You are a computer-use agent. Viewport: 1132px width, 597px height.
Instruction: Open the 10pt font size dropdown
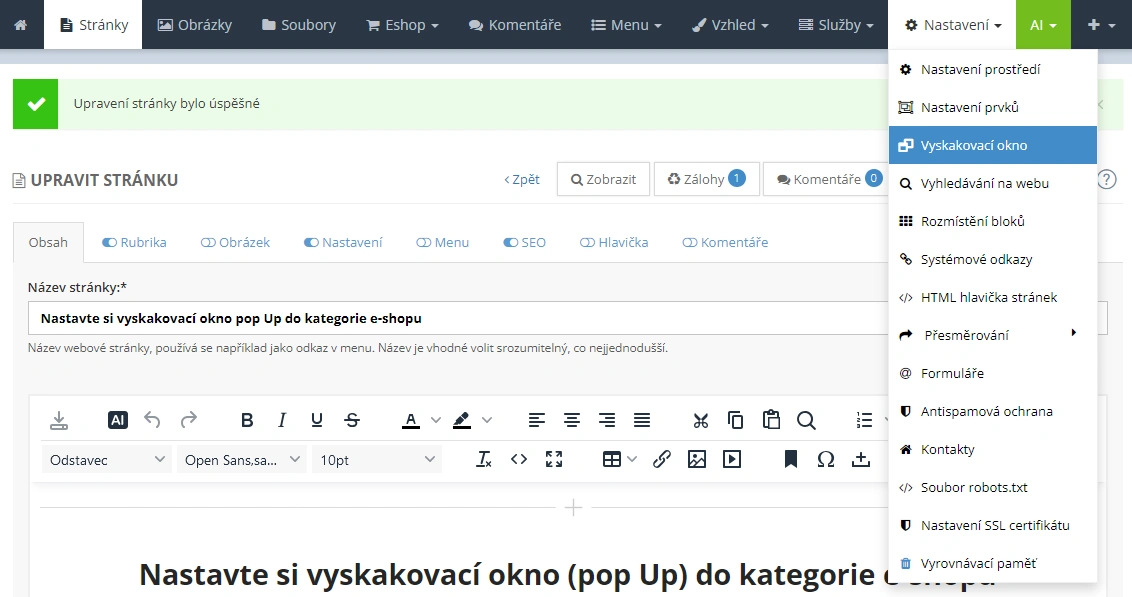pyautogui.click(x=377, y=460)
